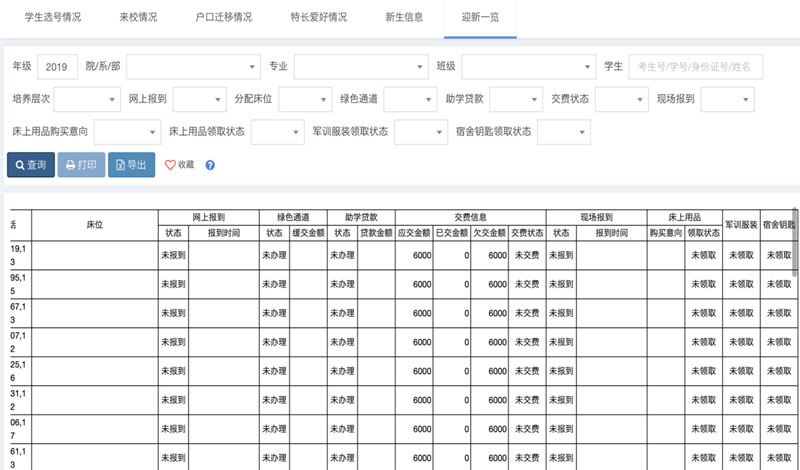Export results with the 导出 button
This screenshot has width=800, height=470.
132,165
